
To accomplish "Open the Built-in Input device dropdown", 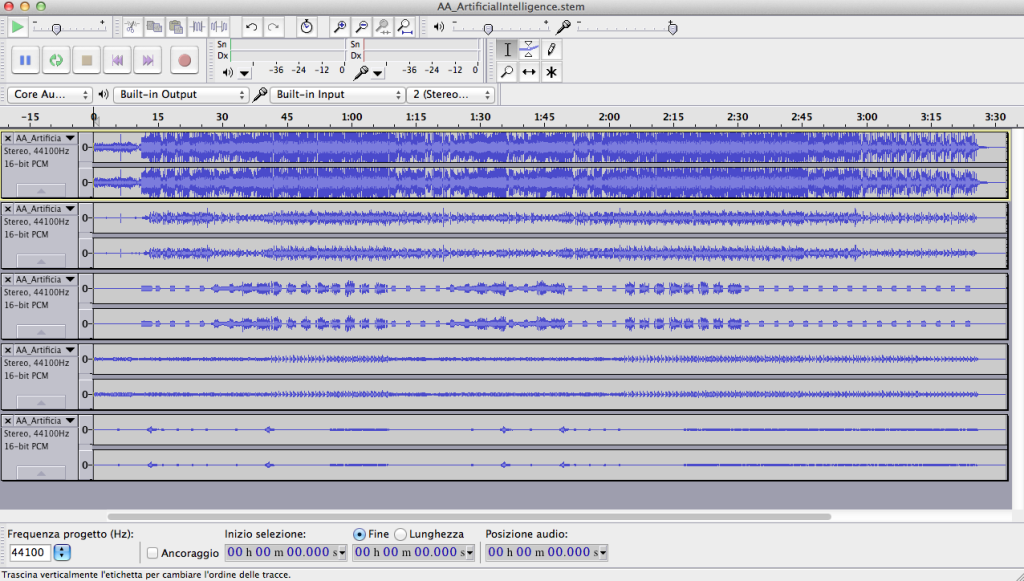I will click(x=338, y=95).
